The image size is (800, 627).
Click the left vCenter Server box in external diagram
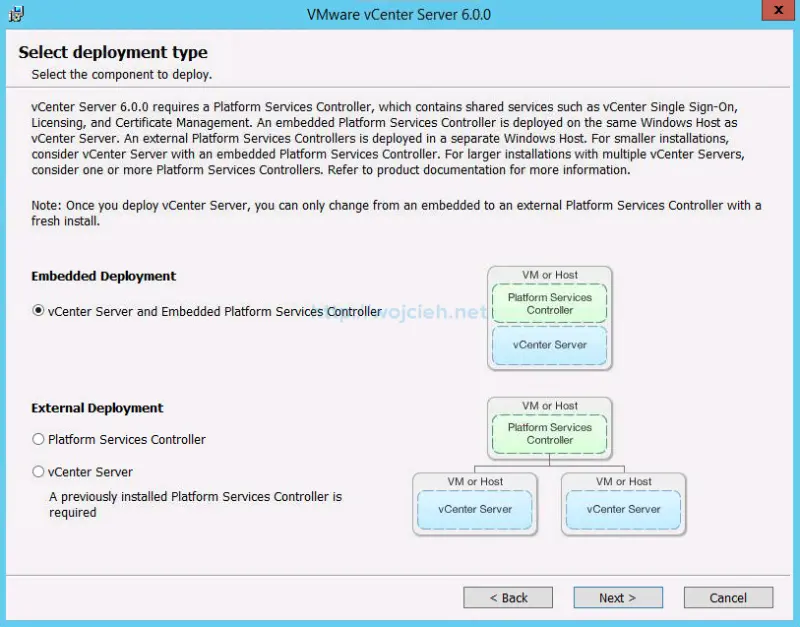475,509
